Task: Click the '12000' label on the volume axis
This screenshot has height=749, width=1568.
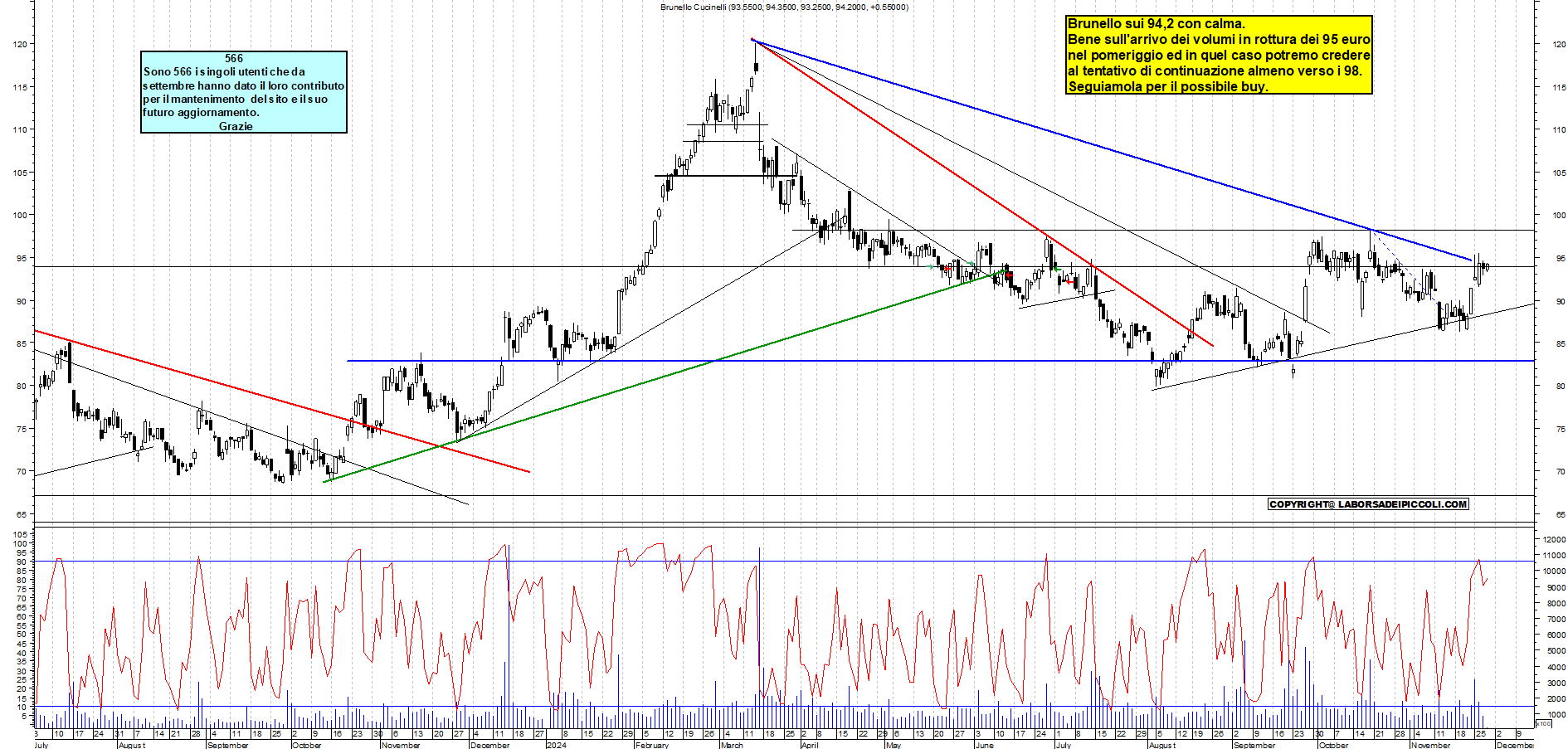Action: (x=1554, y=539)
